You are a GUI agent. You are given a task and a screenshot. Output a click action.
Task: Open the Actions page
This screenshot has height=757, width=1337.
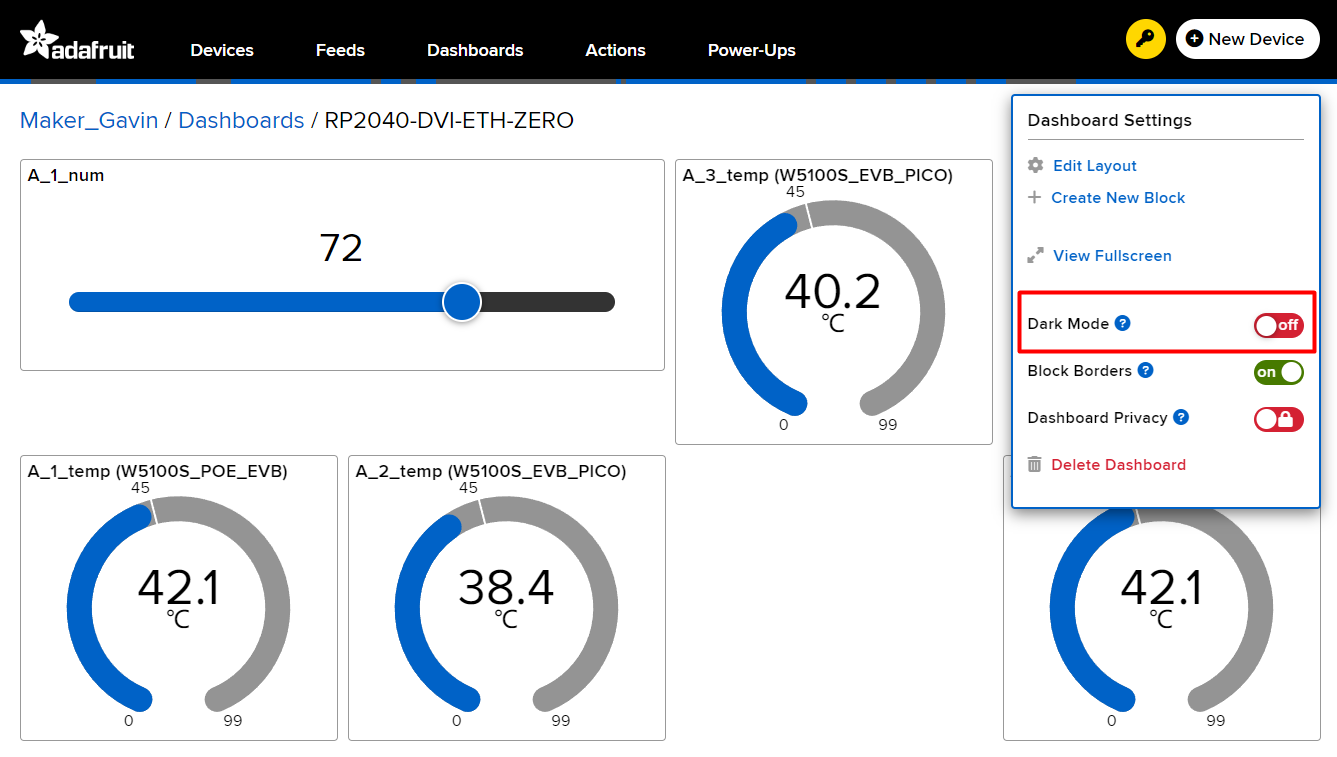tap(615, 50)
